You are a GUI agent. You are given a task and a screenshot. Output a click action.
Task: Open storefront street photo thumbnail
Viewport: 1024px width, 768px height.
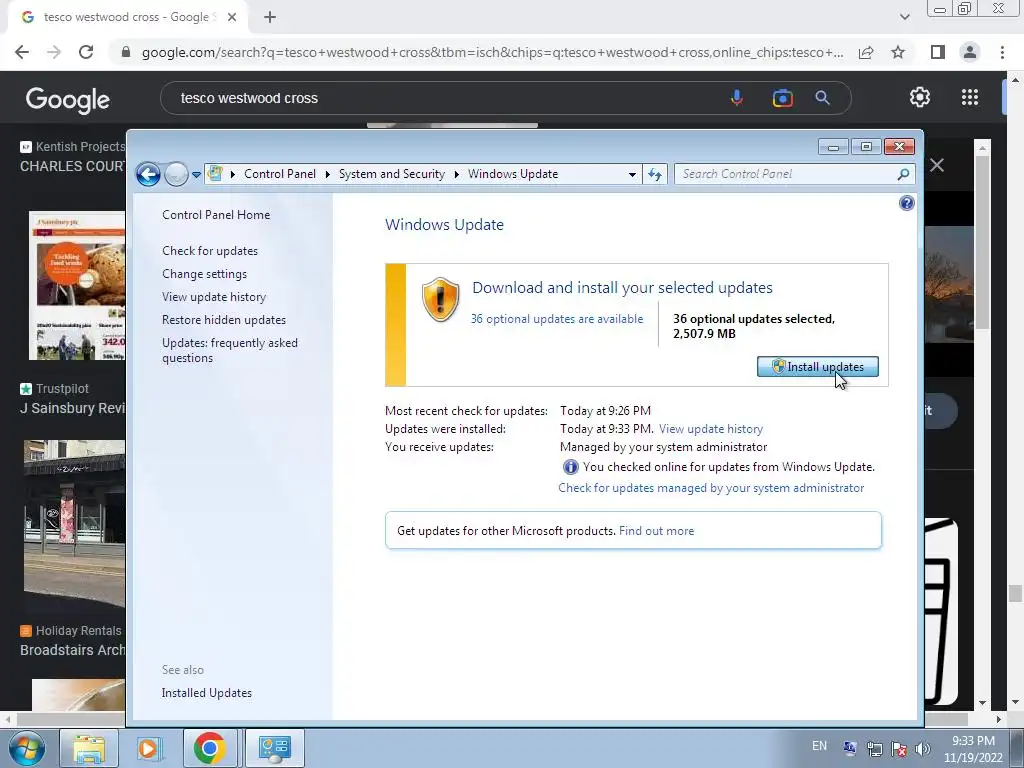pos(74,524)
